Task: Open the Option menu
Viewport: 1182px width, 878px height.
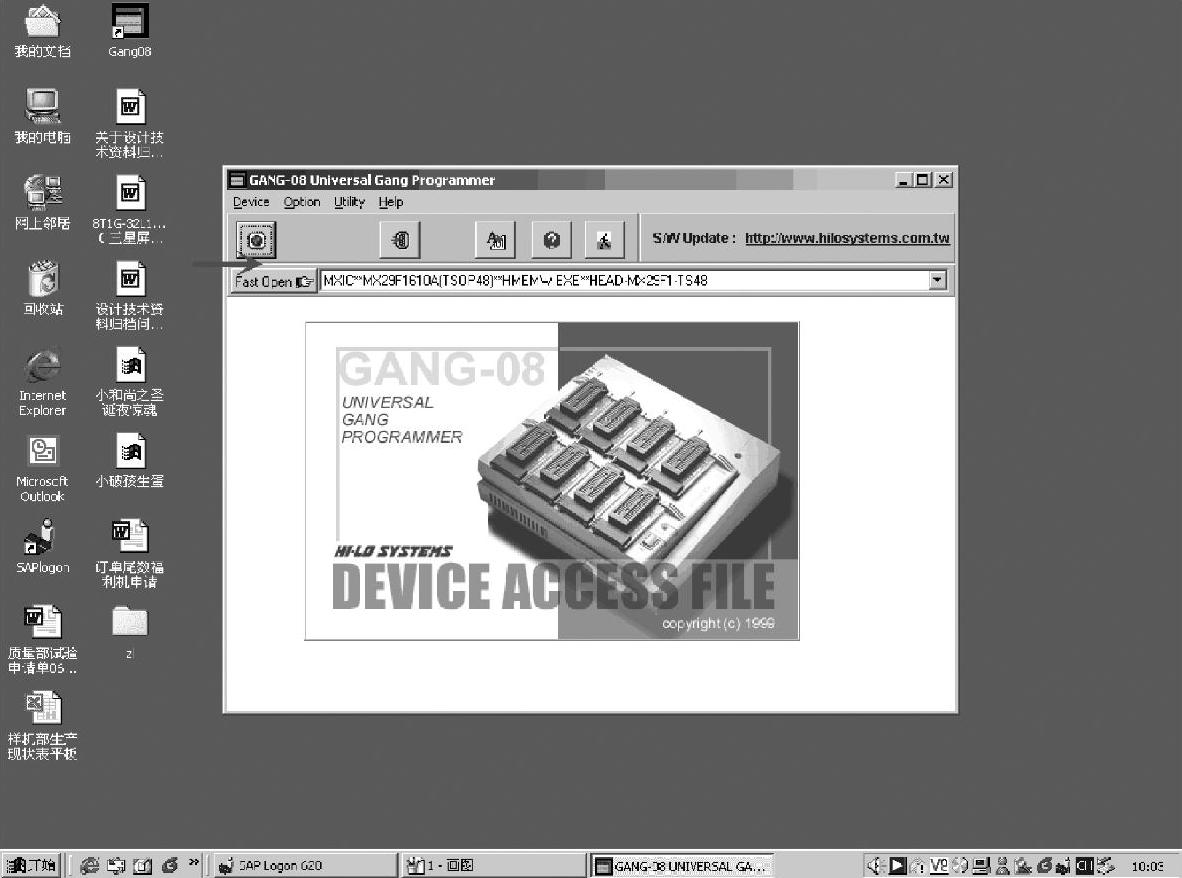Action: click(x=302, y=202)
